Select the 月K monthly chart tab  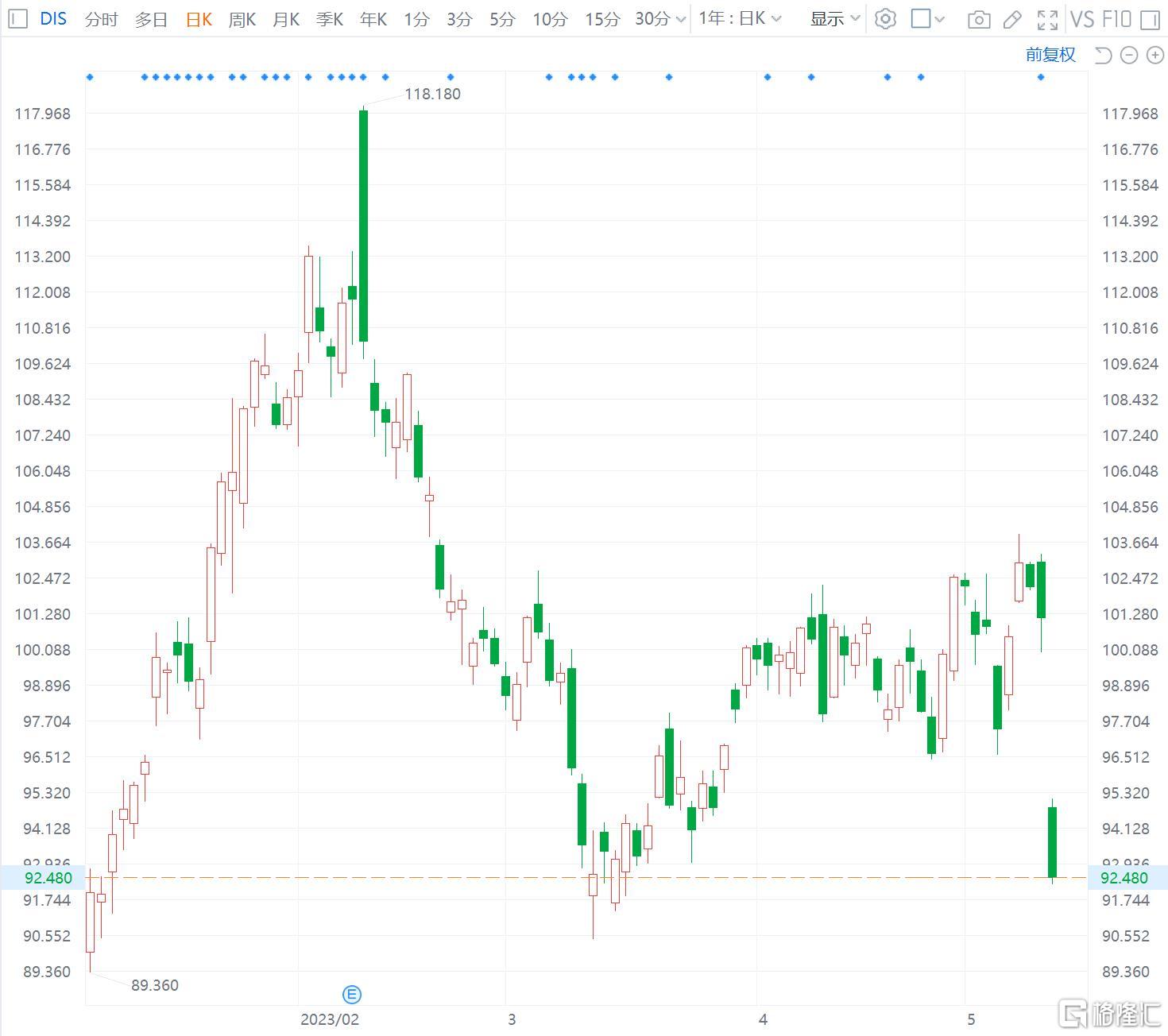click(x=286, y=19)
